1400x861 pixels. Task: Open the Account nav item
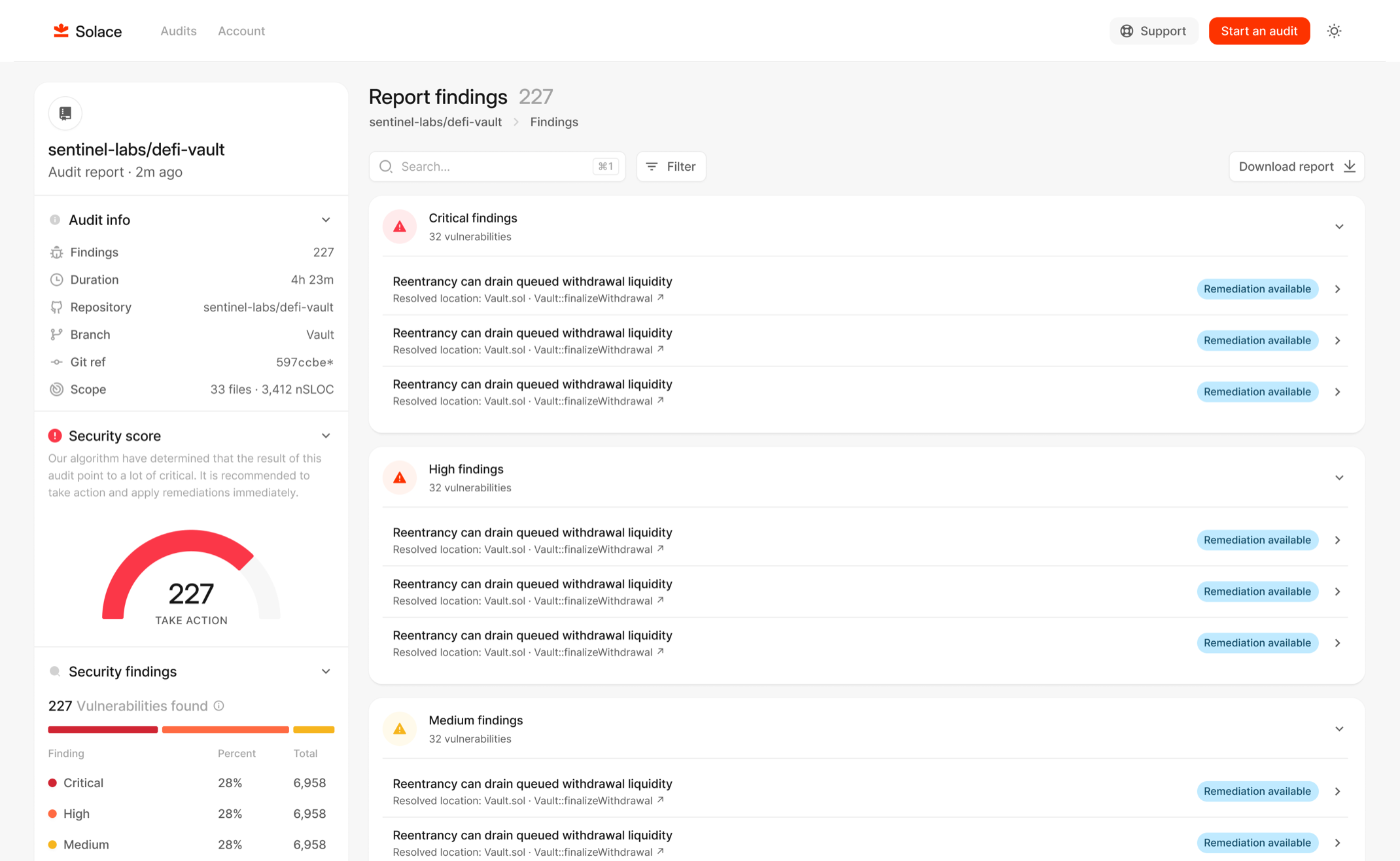pos(241,31)
